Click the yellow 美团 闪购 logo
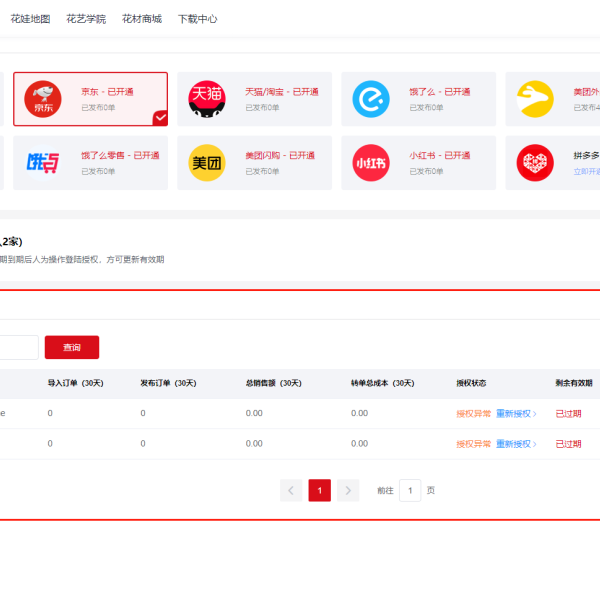This screenshot has width=600, height=600. click(207, 163)
